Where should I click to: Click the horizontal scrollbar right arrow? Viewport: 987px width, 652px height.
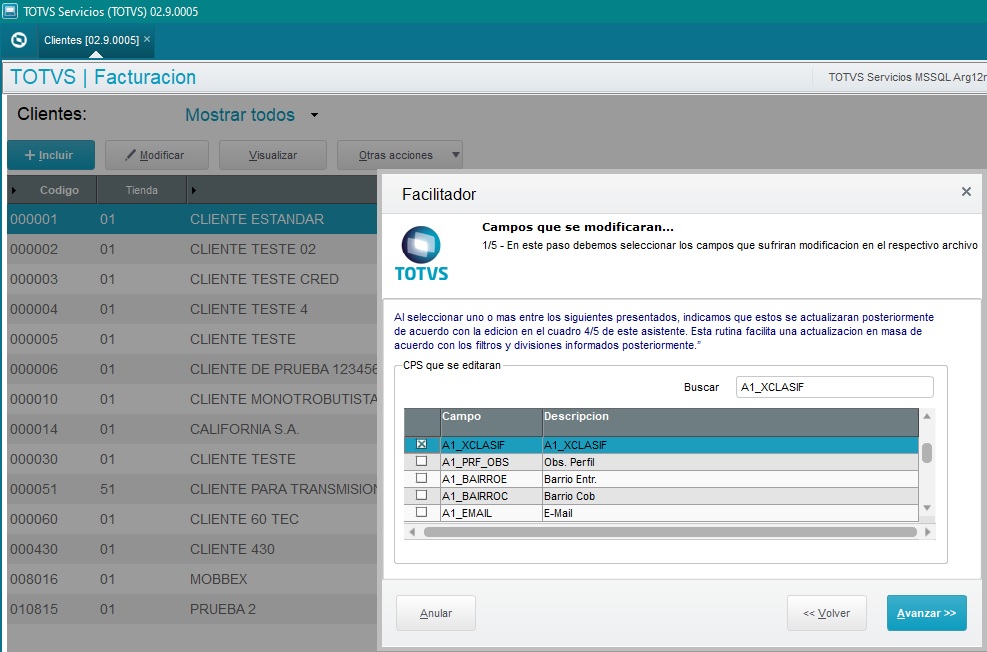coord(928,532)
